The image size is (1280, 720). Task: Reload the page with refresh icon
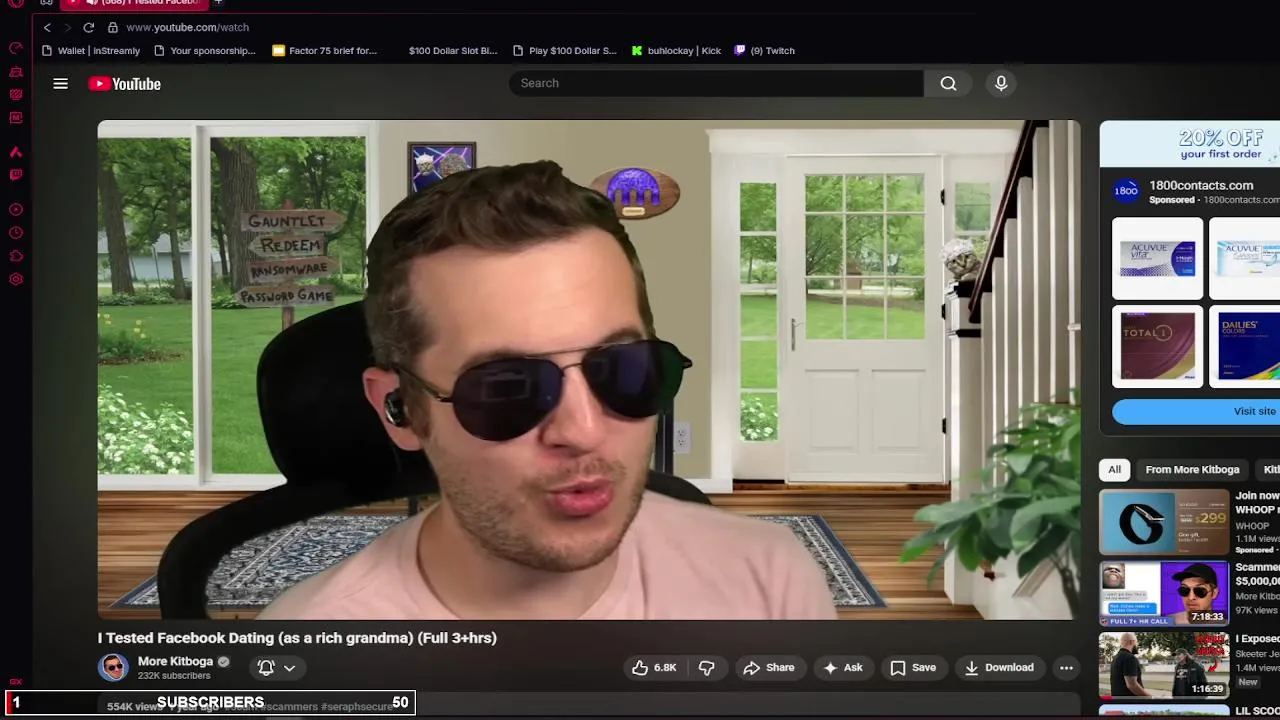(89, 27)
